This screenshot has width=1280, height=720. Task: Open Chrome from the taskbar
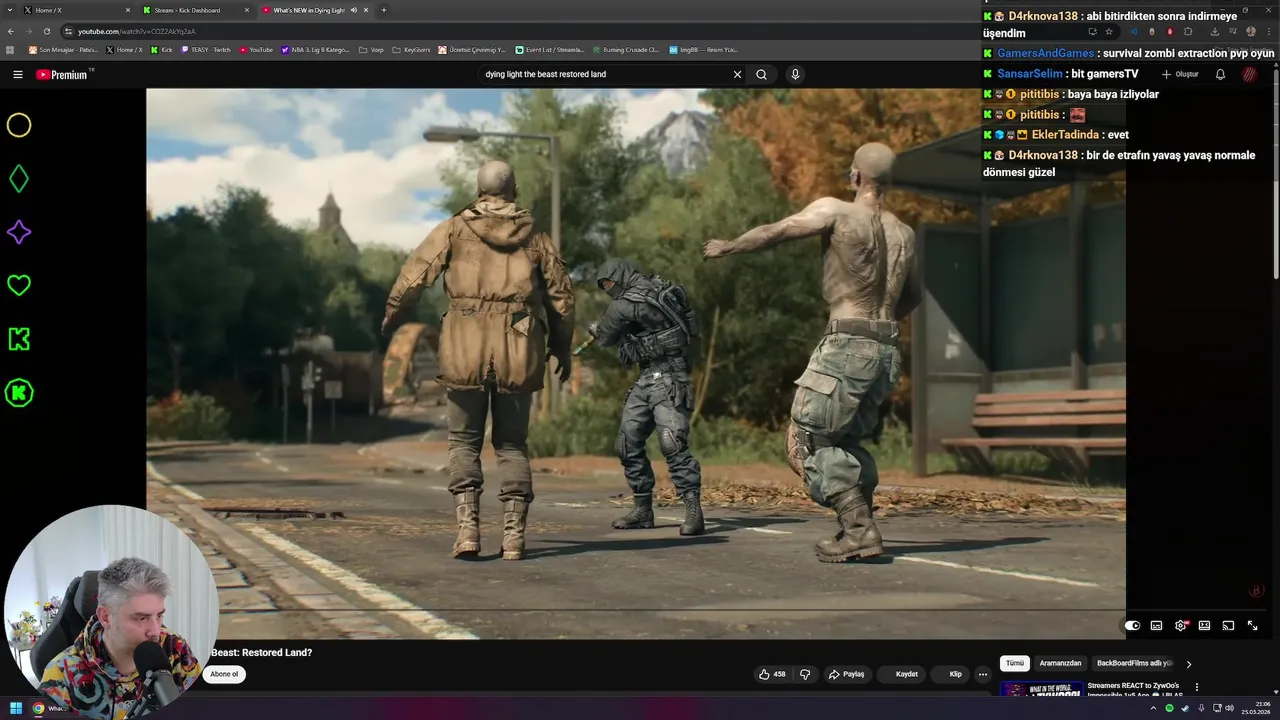[x=38, y=708]
